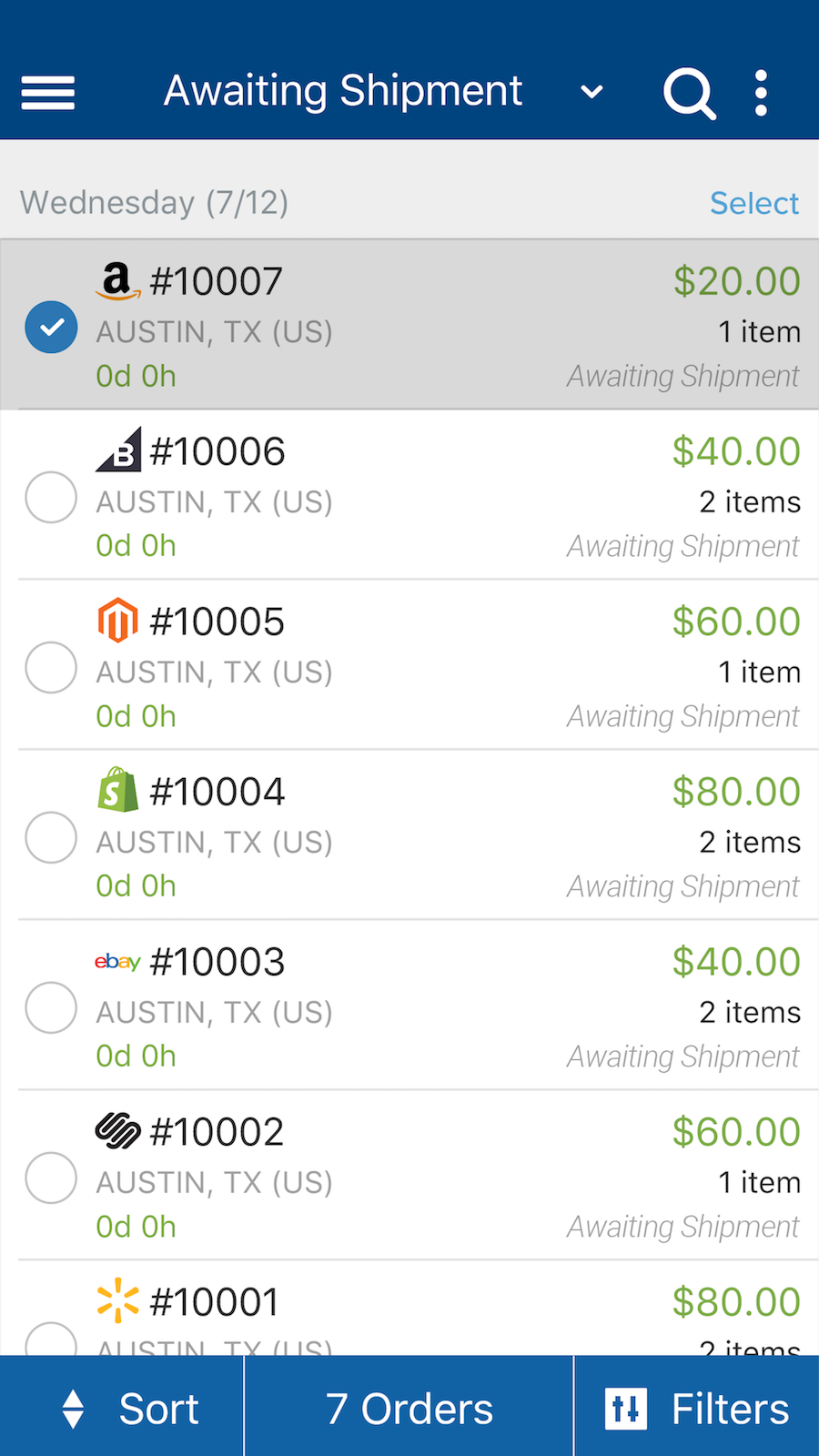The height and width of the screenshot is (1456, 819).
Task: Tap the Awaiting Shipment header title
Action: coord(343,91)
